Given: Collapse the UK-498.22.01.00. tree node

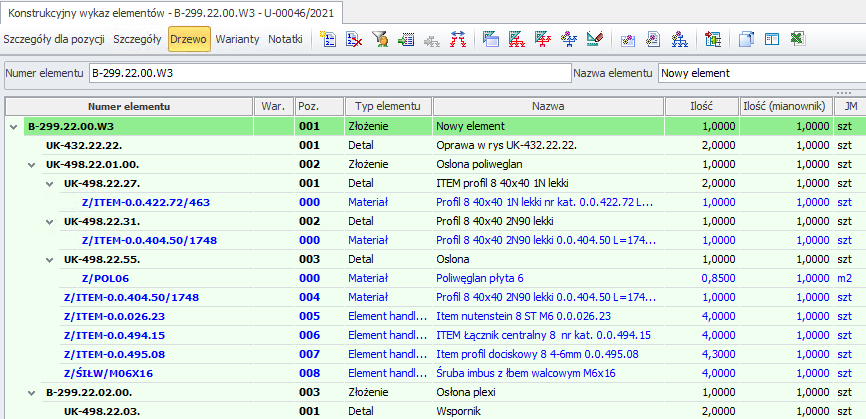Looking at the screenshot, I should tap(32, 163).
